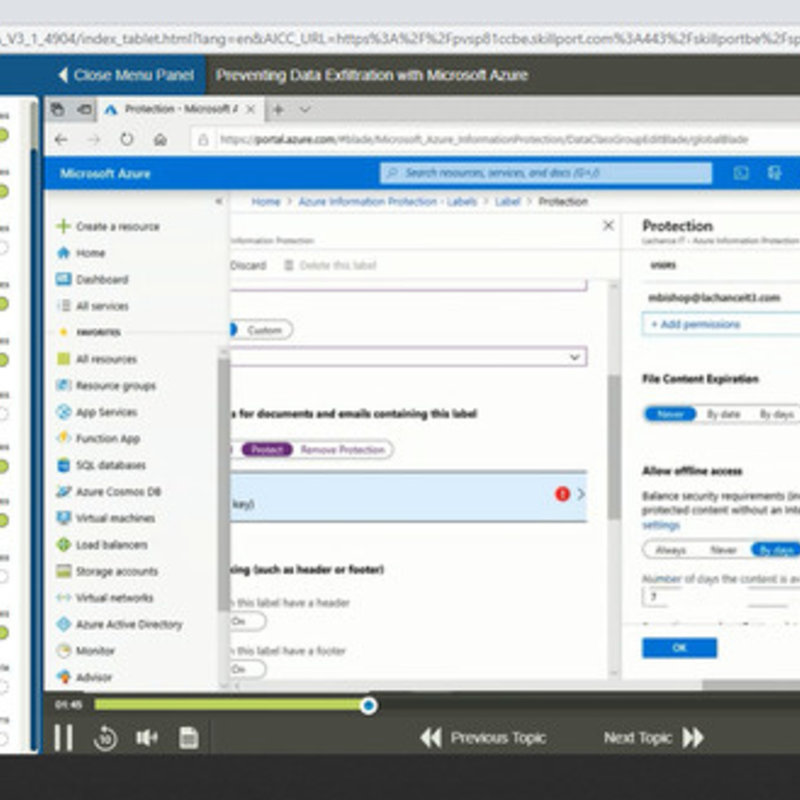Click the label blade vertical scrollbar

tap(614, 447)
